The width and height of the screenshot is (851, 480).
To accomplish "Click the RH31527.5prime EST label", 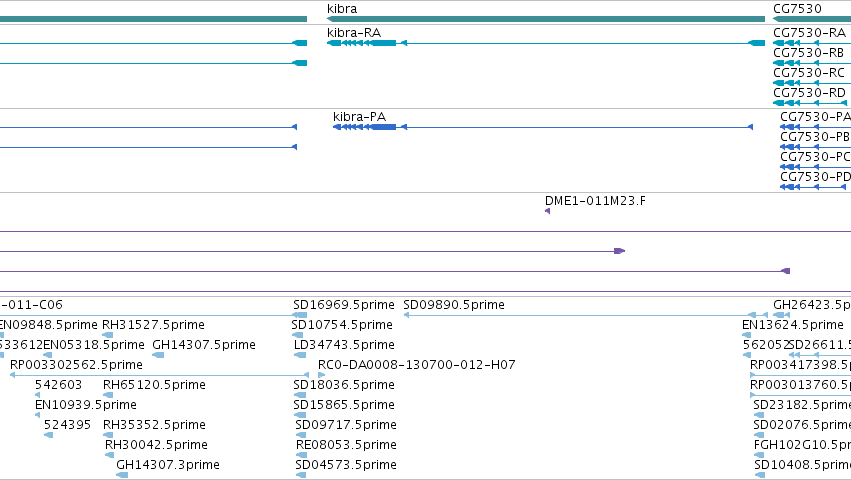I will pyautogui.click(x=154, y=325).
